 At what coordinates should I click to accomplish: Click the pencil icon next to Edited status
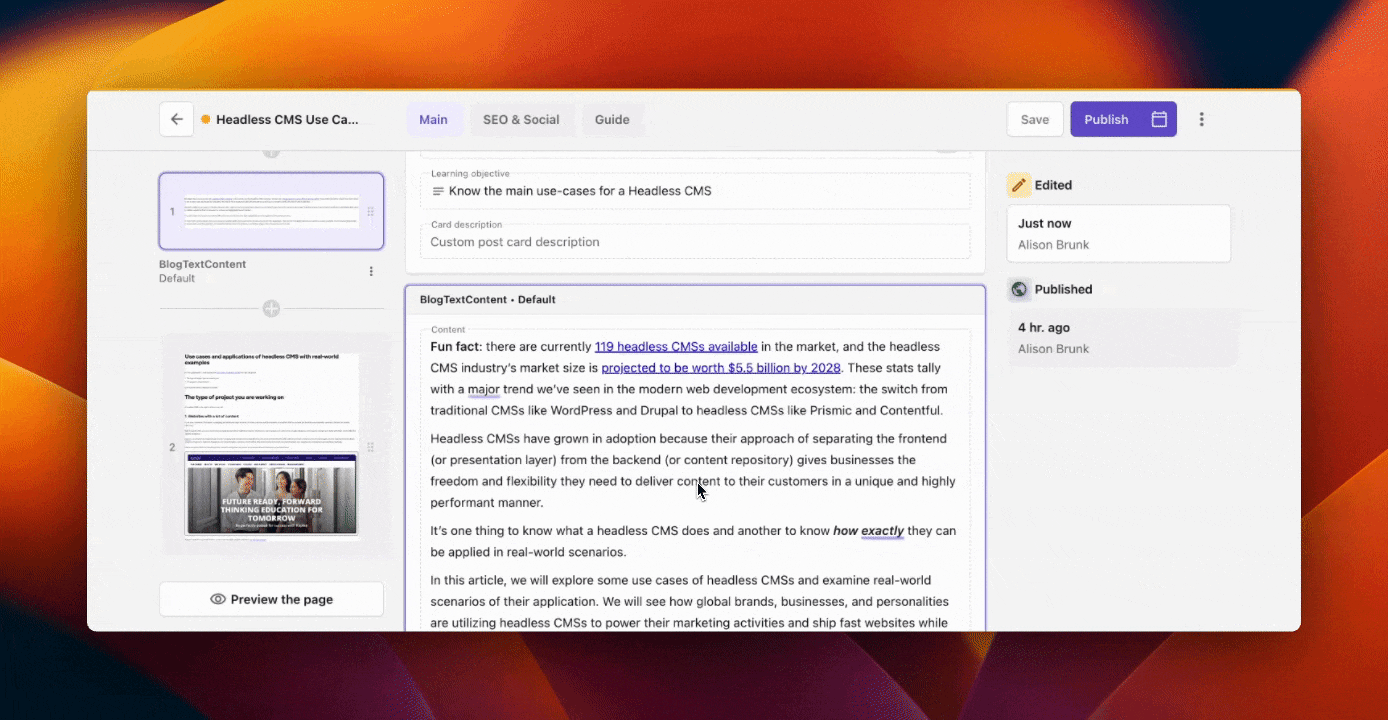[1018, 184]
